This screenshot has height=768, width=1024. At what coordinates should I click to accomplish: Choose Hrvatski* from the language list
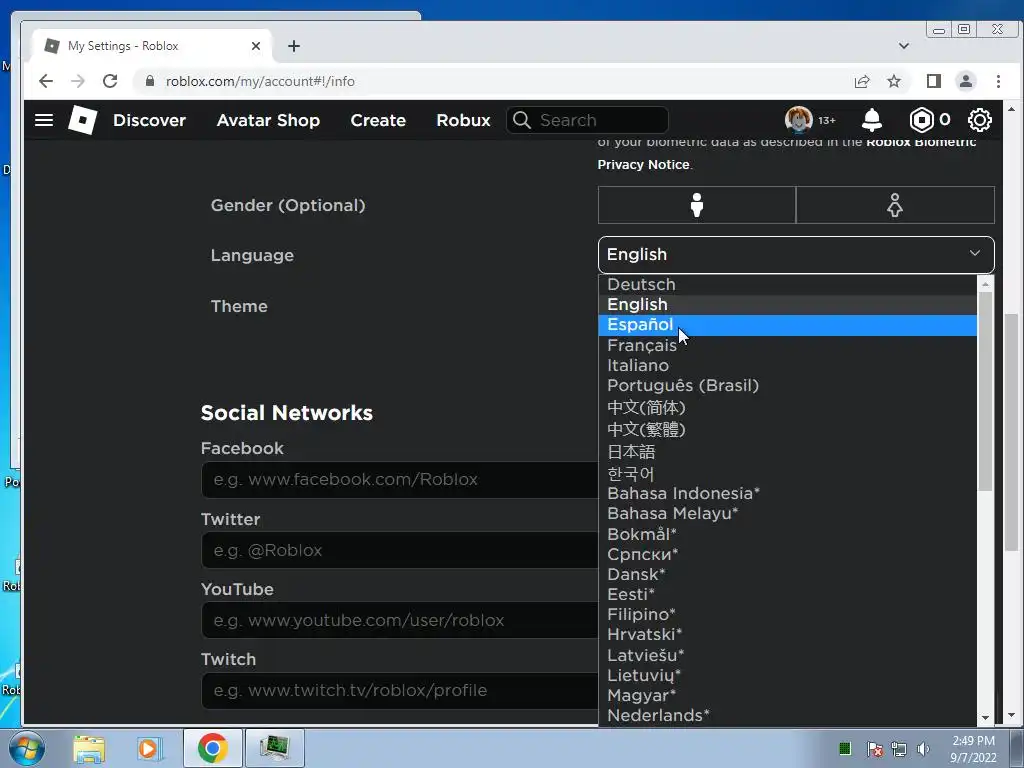click(x=788, y=635)
